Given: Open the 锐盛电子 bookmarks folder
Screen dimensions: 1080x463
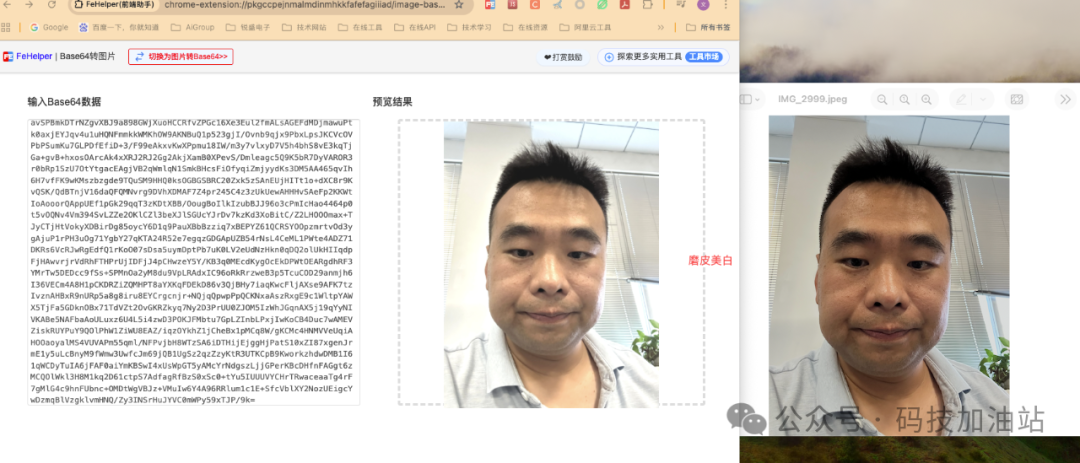Looking at the screenshot, I should (x=248, y=28).
